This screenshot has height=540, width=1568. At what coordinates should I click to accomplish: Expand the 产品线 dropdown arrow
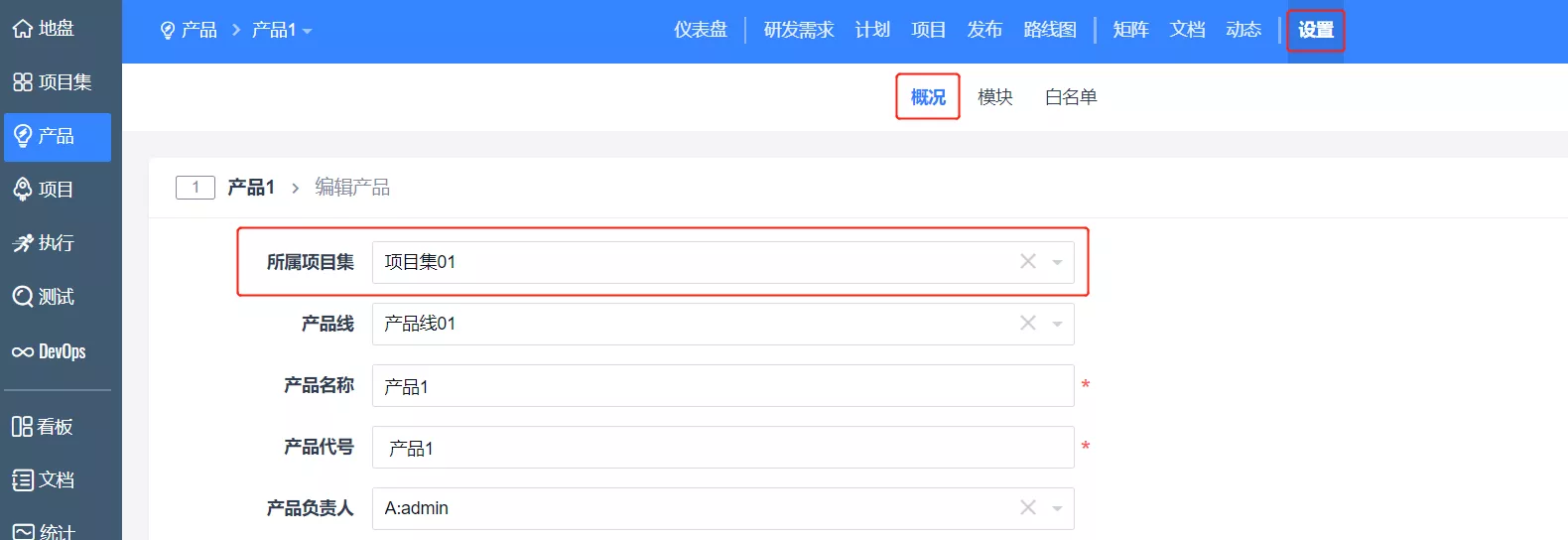(1057, 325)
